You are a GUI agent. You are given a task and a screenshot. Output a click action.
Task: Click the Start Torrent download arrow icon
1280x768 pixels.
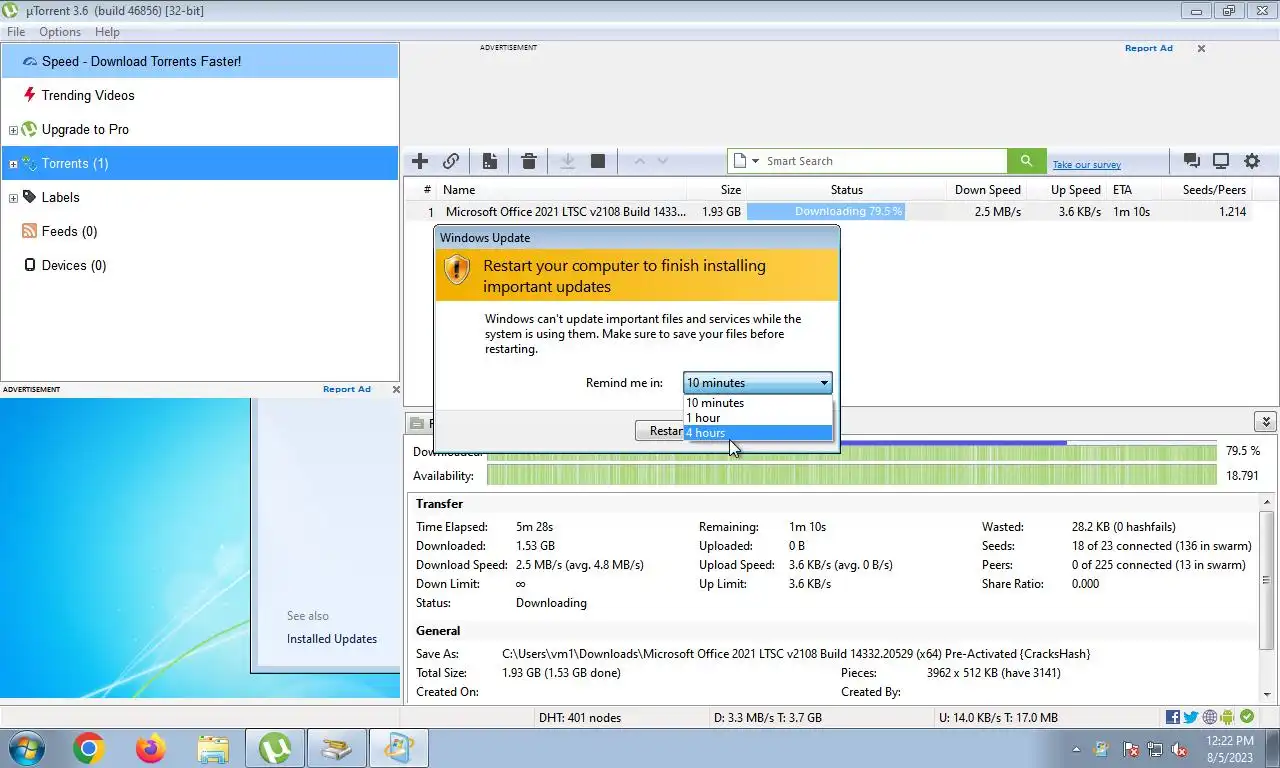coord(567,161)
